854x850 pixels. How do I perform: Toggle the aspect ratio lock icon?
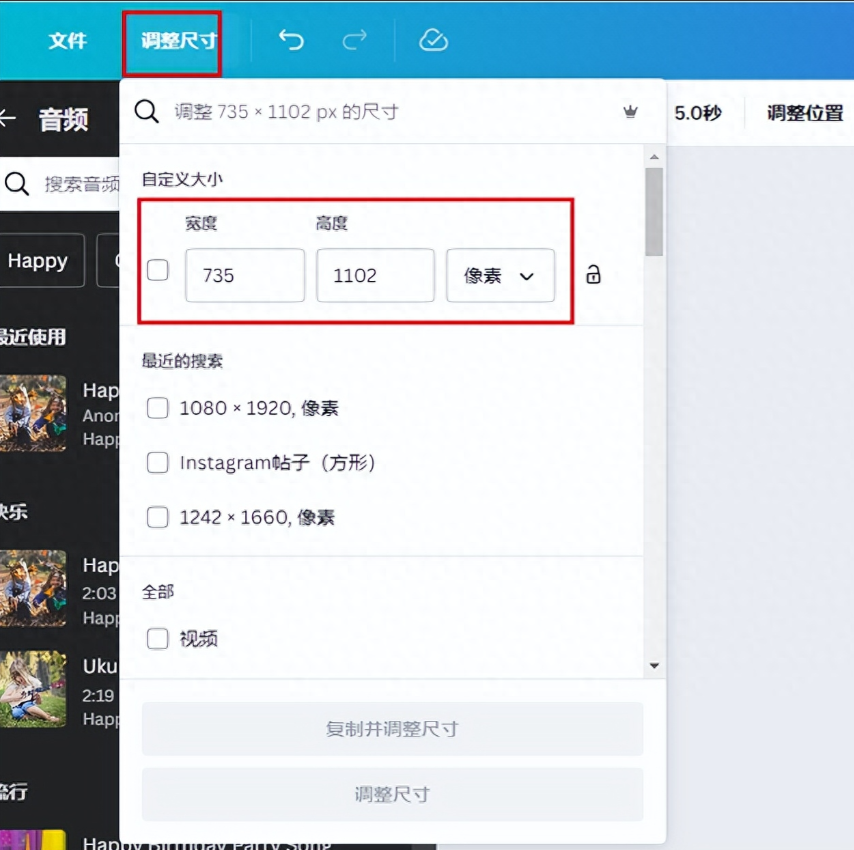tap(593, 275)
